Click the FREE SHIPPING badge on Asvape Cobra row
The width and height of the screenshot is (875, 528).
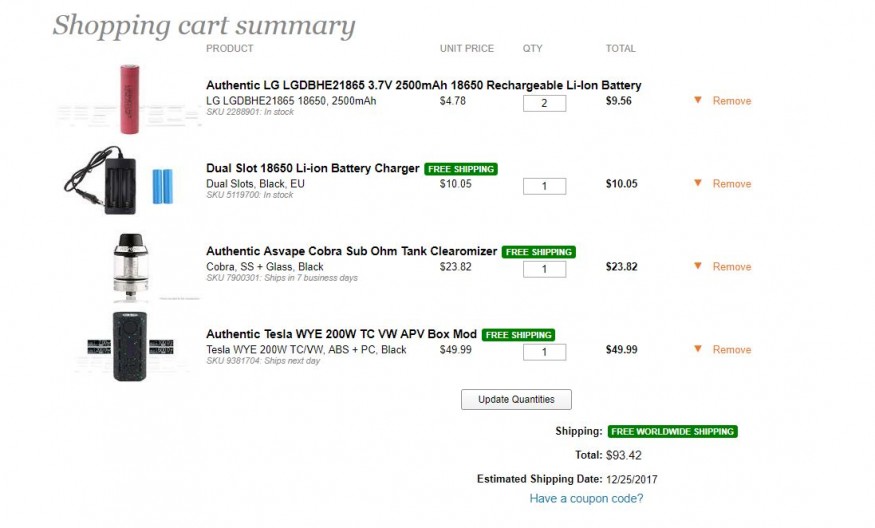[x=539, y=252]
